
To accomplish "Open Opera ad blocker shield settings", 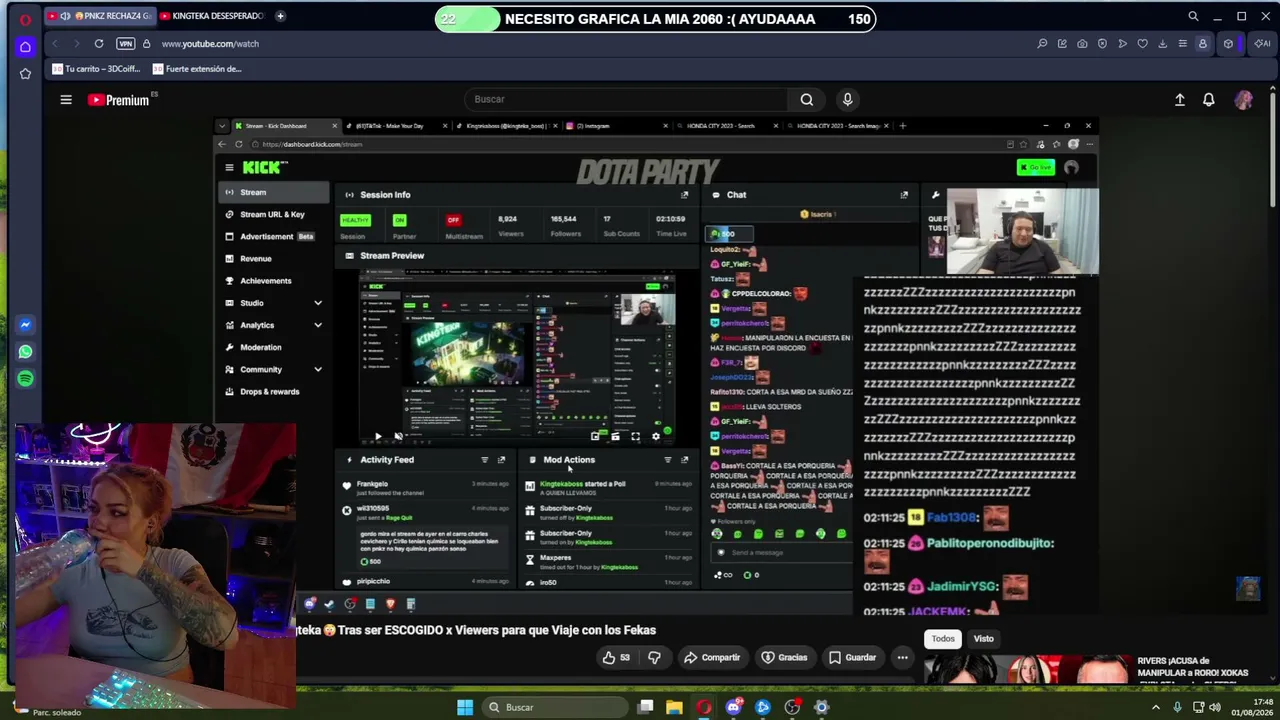I will click(1102, 44).
